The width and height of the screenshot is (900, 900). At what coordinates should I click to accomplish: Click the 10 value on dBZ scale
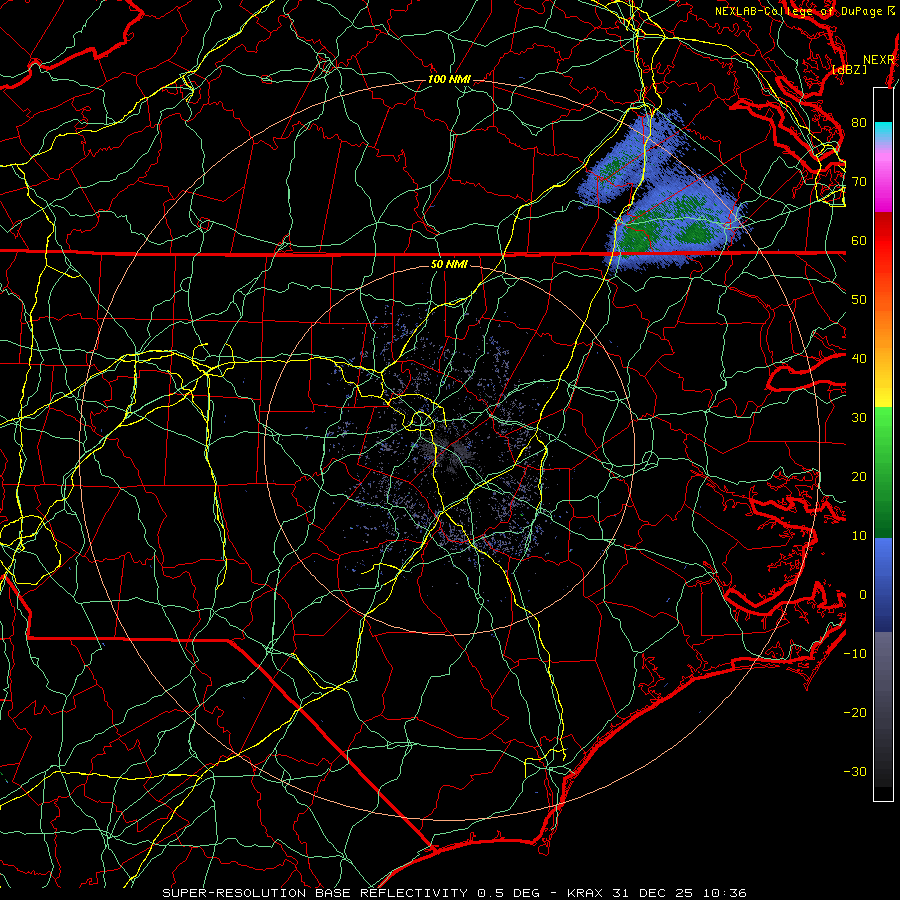point(859,536)
